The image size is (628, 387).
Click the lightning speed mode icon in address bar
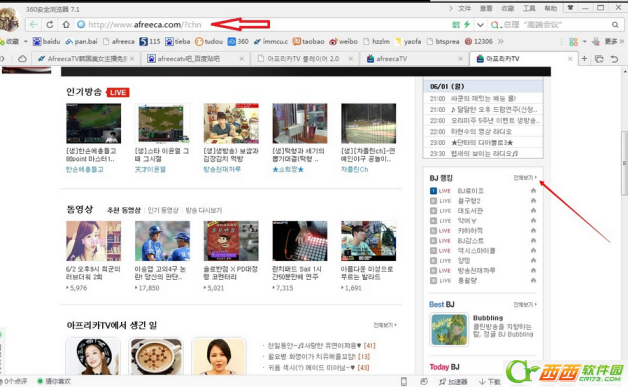[x=467, y=24]
